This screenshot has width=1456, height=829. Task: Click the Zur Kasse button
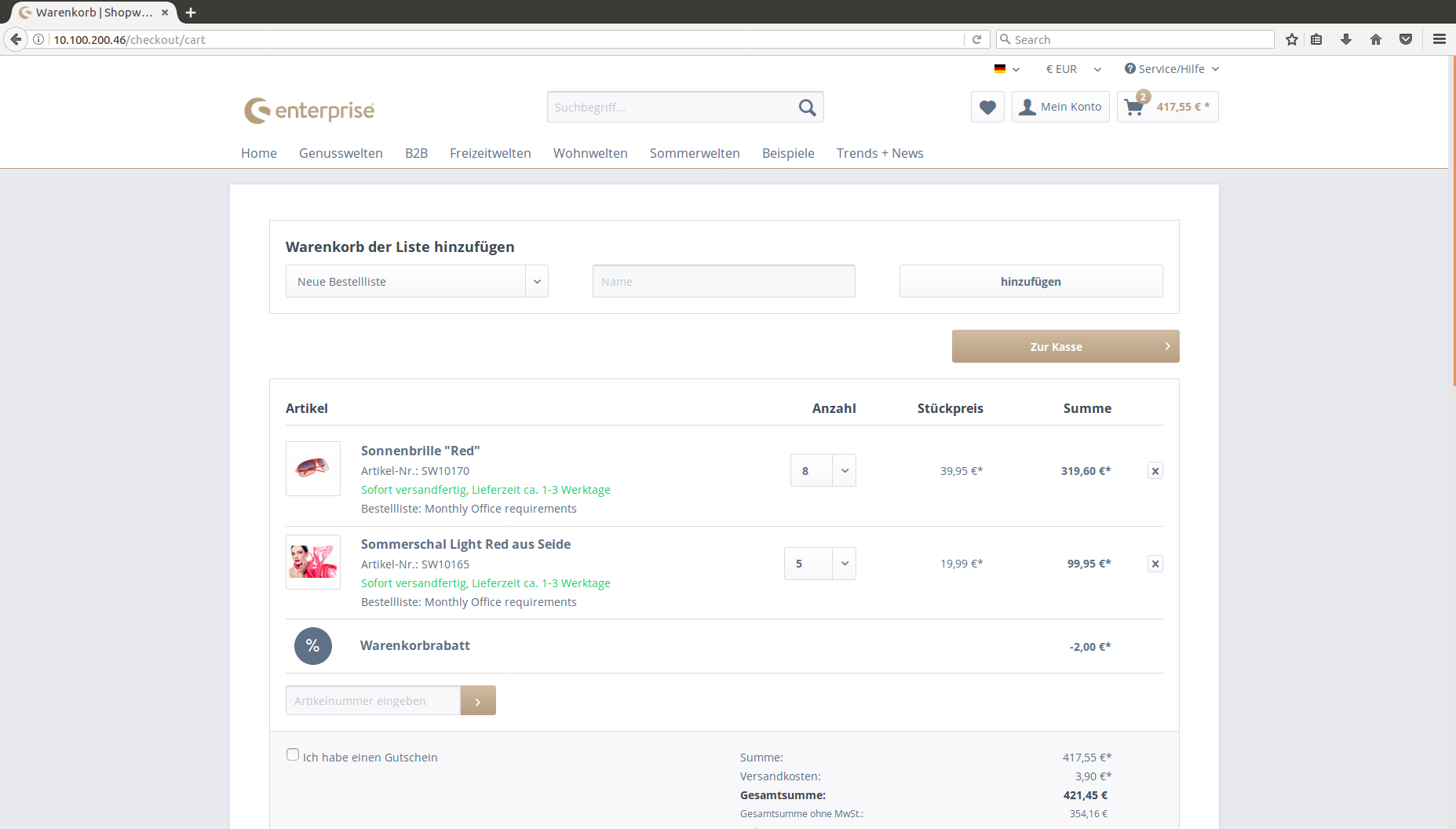tap(1064, 347)
